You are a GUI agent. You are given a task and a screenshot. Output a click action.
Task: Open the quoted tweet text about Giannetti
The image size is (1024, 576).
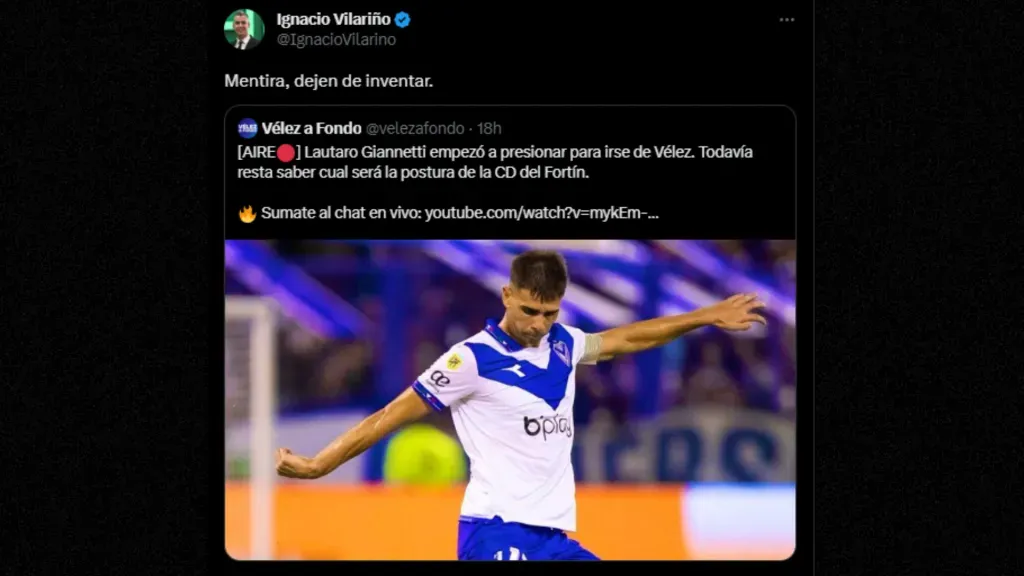(495, 162)
